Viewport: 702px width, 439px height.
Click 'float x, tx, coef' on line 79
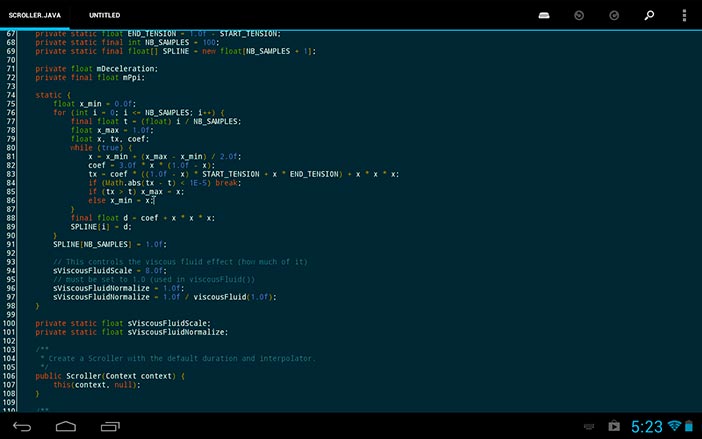pos(110,139)
